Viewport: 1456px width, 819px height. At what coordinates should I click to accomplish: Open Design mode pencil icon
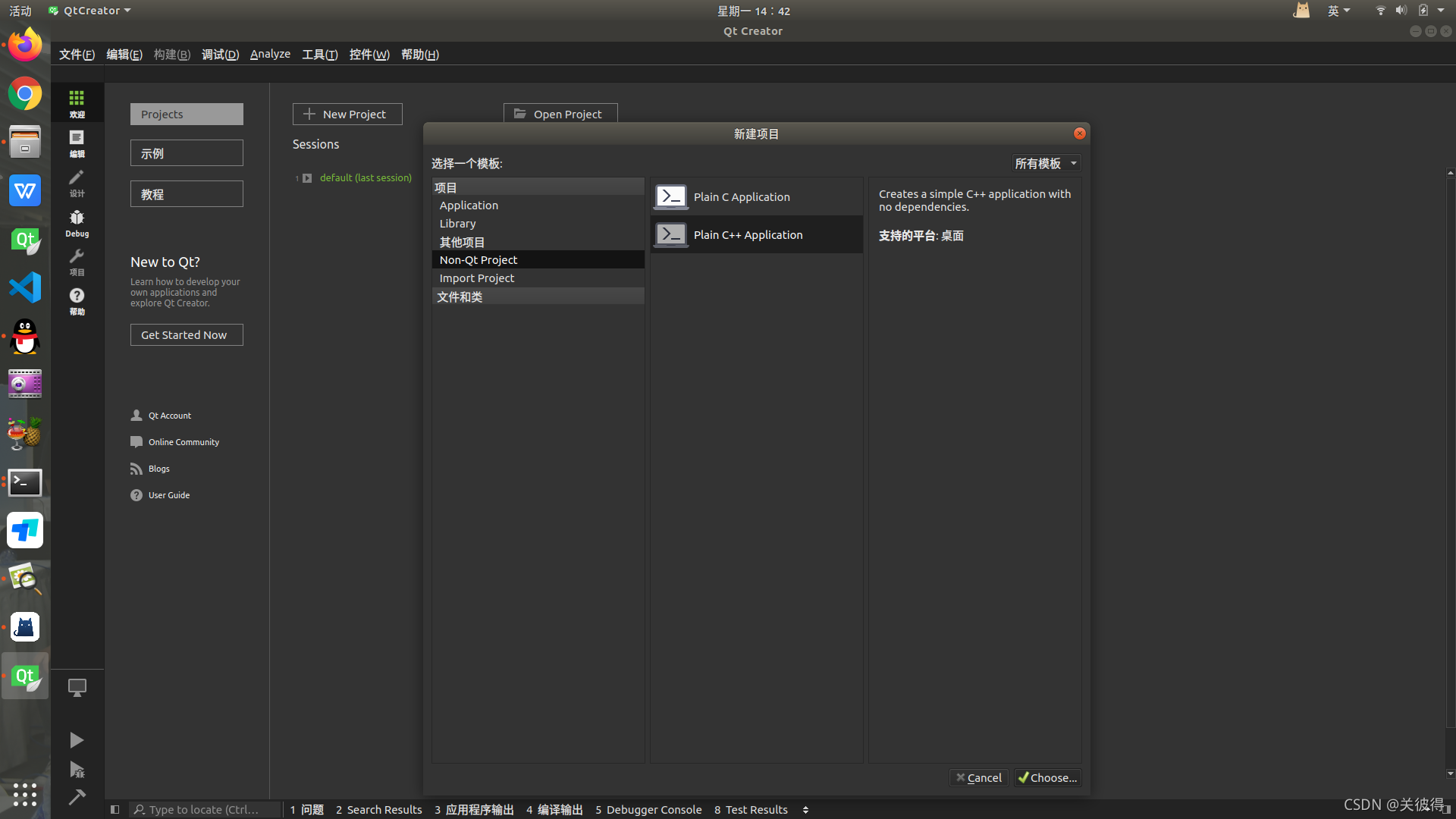click(x=77, y=183)
